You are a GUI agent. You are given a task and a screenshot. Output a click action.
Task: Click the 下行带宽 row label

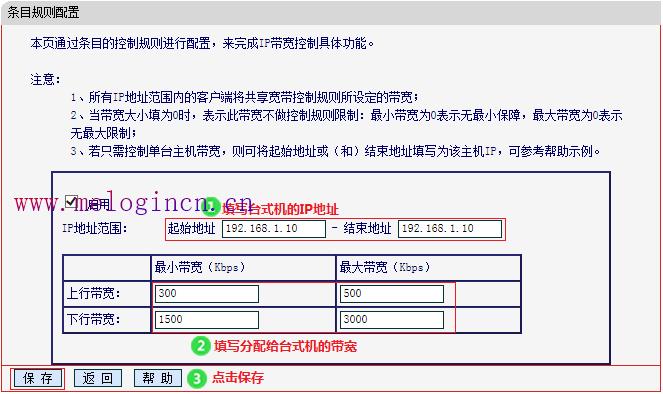93,319
